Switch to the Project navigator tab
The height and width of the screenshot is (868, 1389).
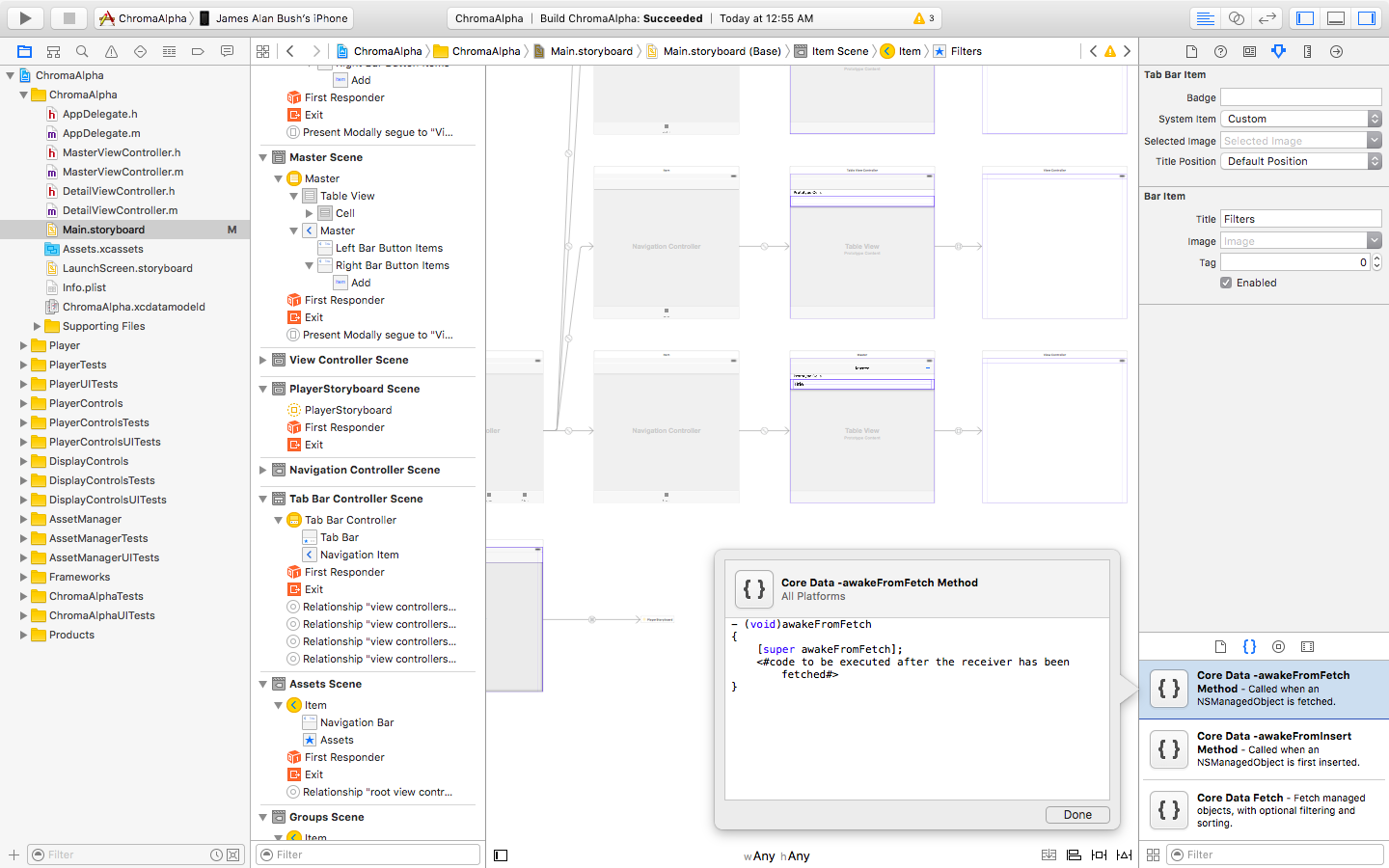pos(24,51)
